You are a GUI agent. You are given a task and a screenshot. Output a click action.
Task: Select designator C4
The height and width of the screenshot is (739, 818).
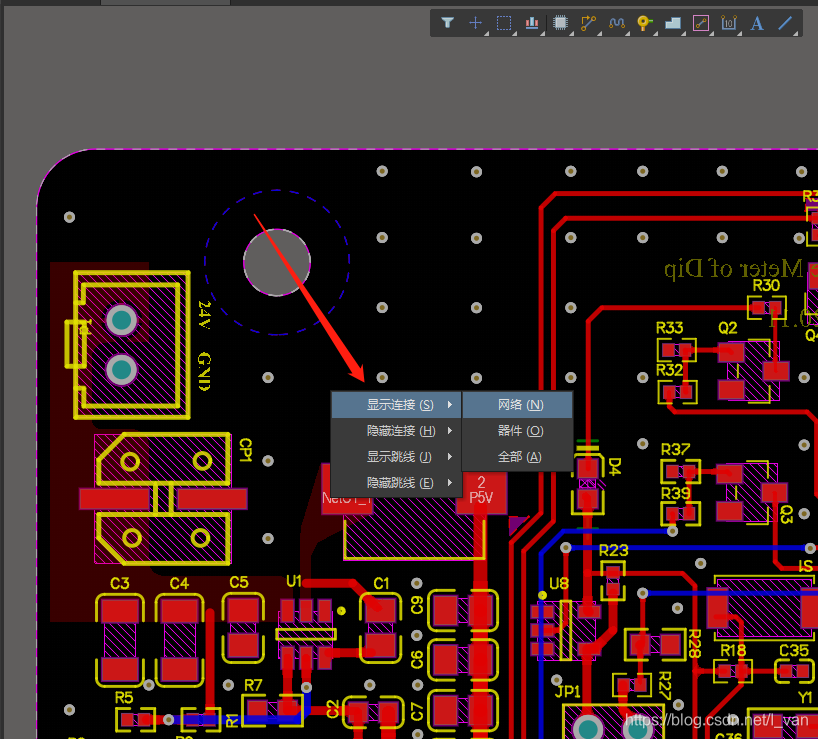tap(179, 583)
